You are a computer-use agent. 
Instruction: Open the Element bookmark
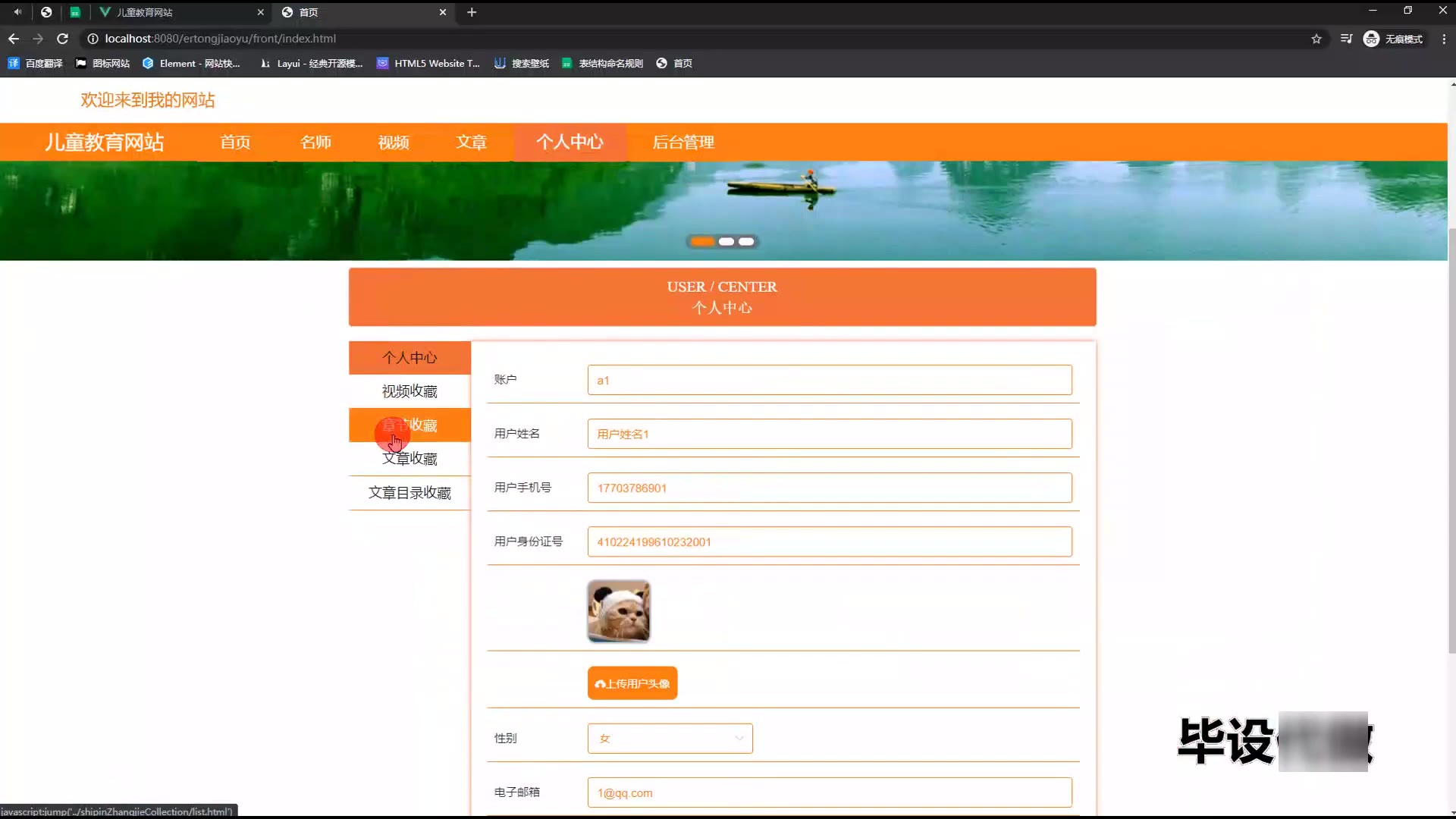pyautogui.click(x=191, y=64)
